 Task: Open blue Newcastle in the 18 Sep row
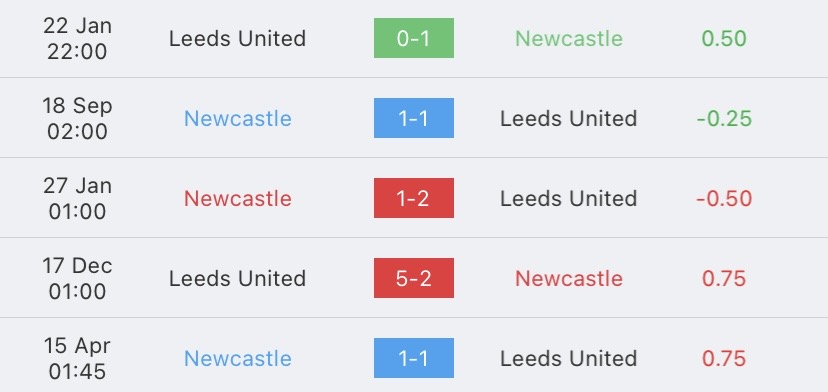pyautogui.click(x=238, y=118)
